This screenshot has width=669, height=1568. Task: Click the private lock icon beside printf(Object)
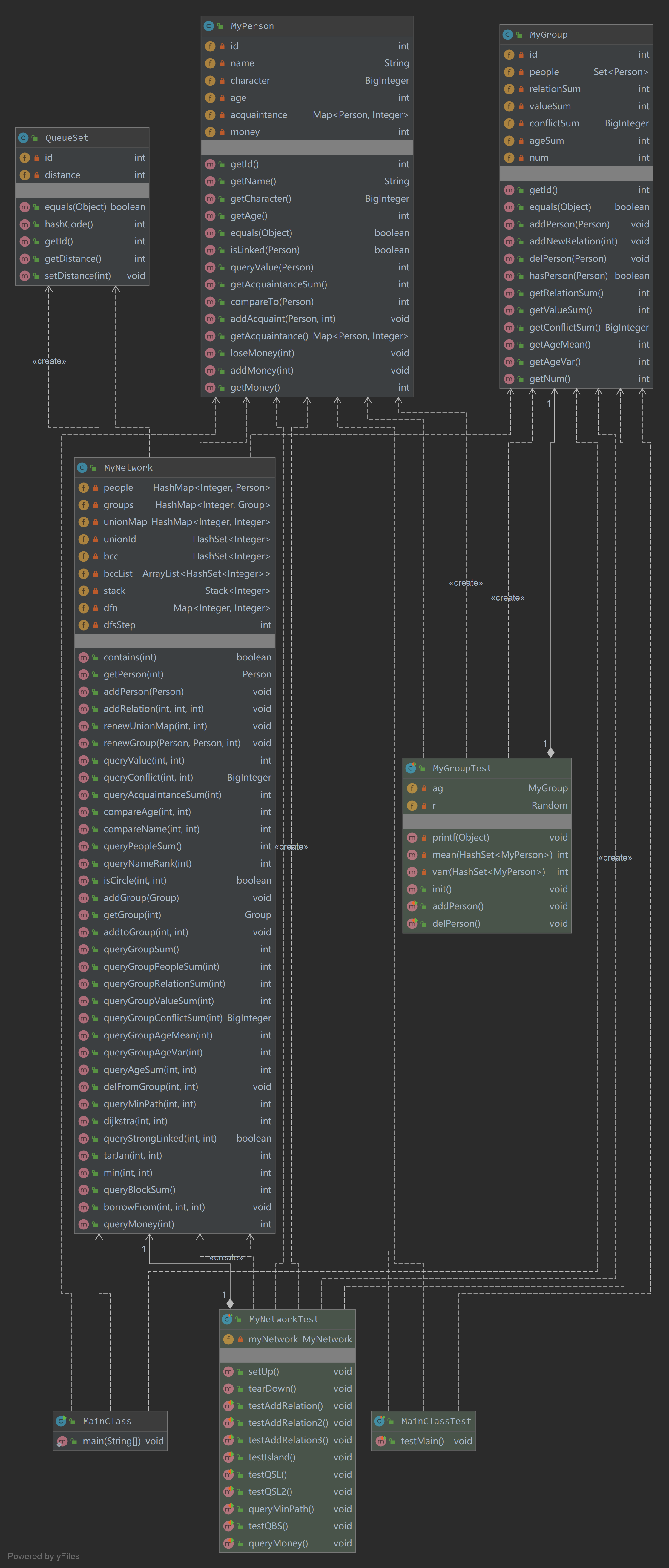[424, 838]
